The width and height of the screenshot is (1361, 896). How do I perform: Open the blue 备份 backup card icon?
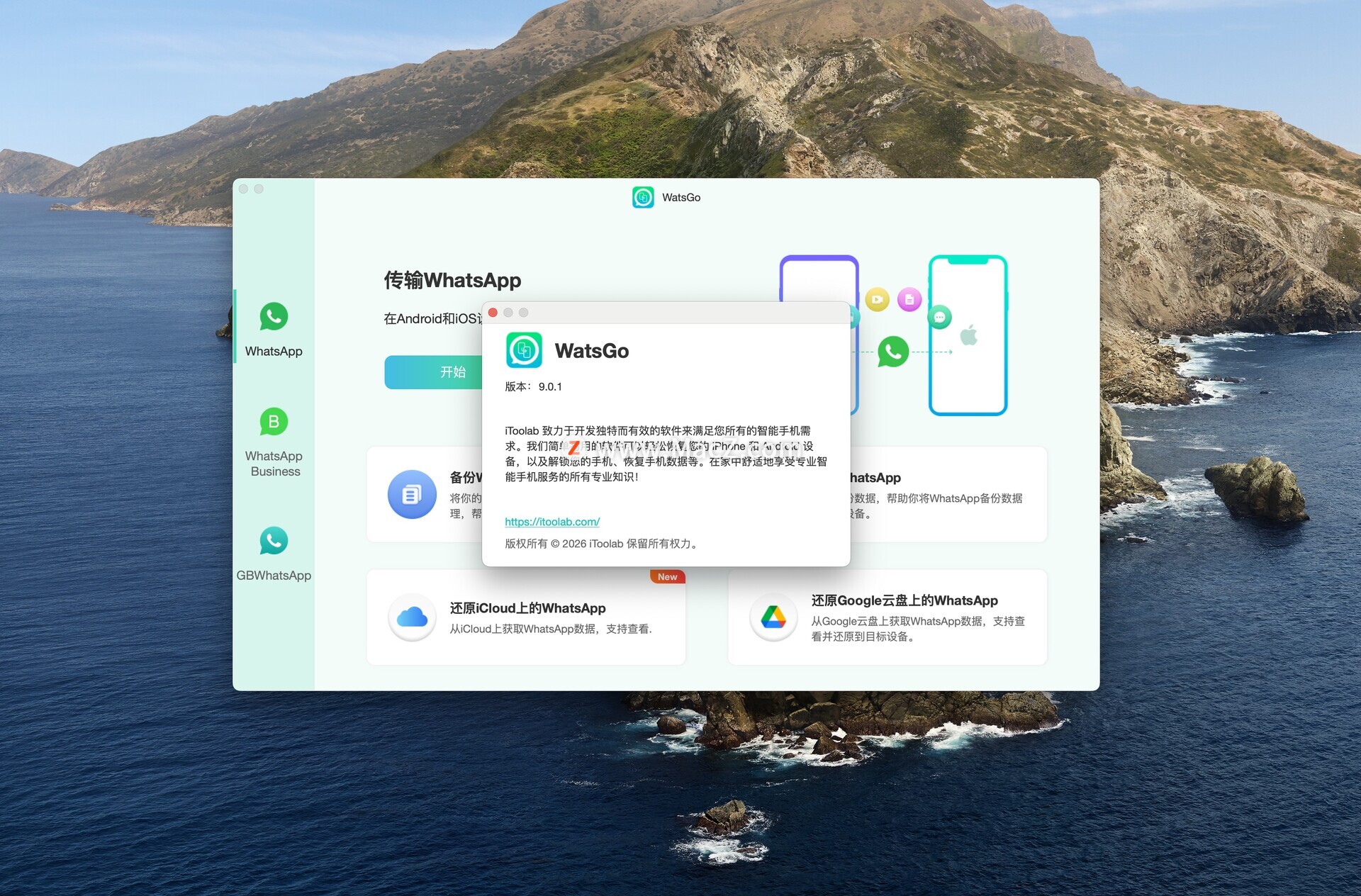[x=412, y=494]
